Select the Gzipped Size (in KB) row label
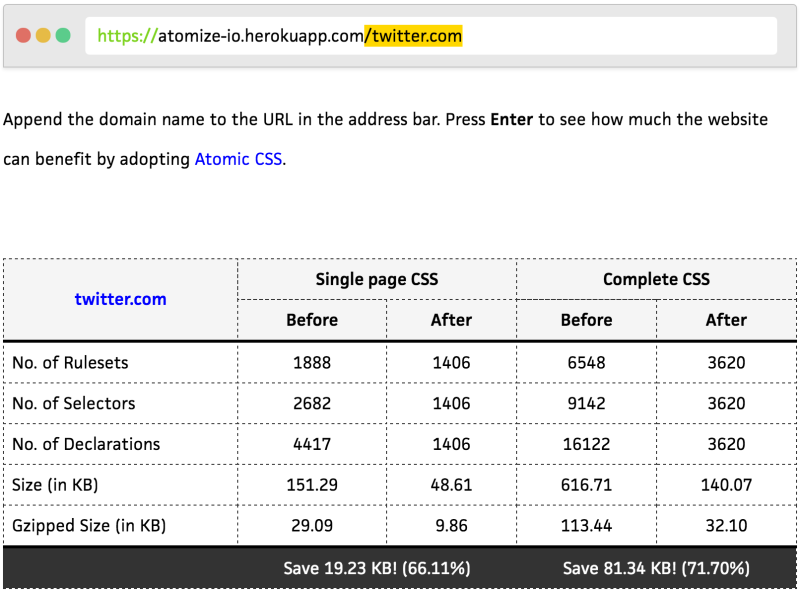This screenshot has width=800, height=594. coord(89,526)
